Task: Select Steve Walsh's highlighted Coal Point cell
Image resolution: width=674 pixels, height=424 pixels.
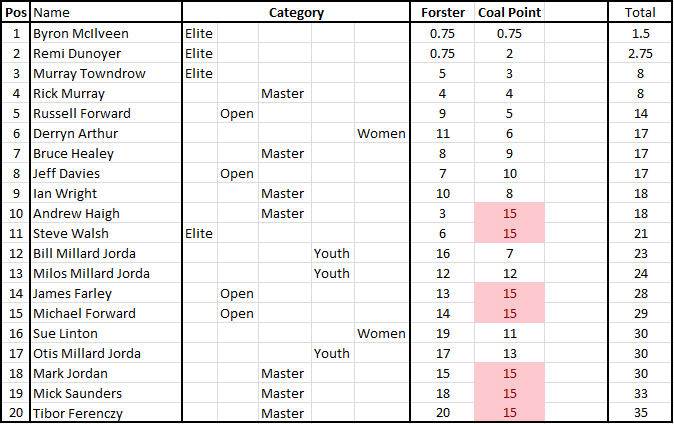Action: click(509, 233)
